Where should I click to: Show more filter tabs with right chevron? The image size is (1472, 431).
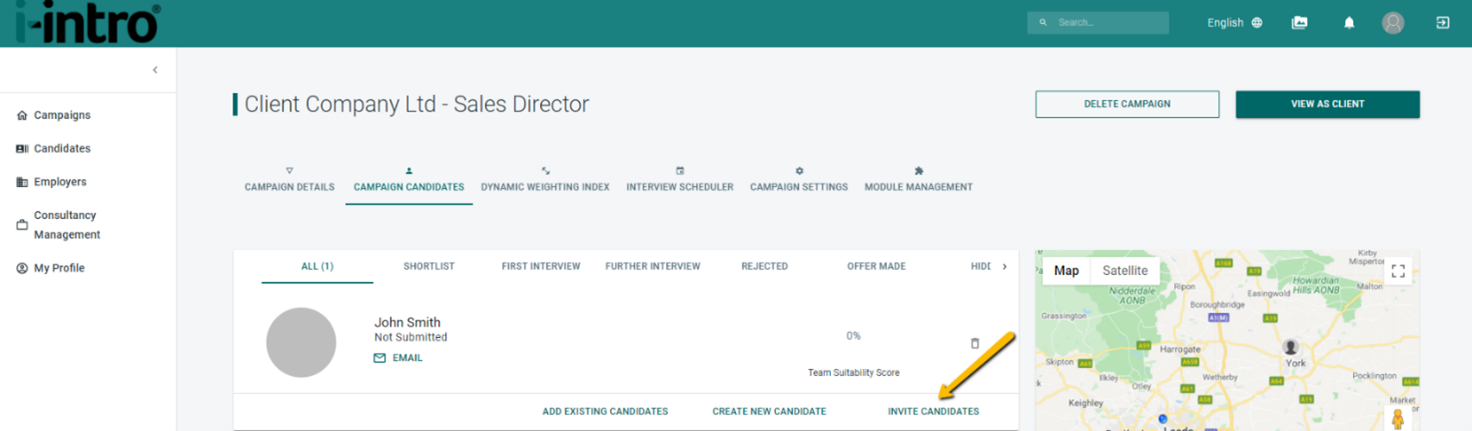[x=1005, y=266]
